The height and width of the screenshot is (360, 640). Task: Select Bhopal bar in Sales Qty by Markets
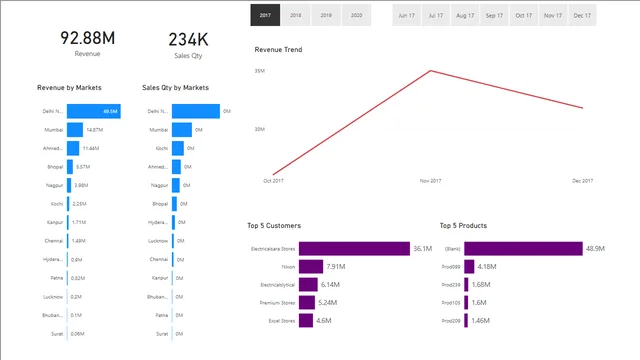pos(174,204)
